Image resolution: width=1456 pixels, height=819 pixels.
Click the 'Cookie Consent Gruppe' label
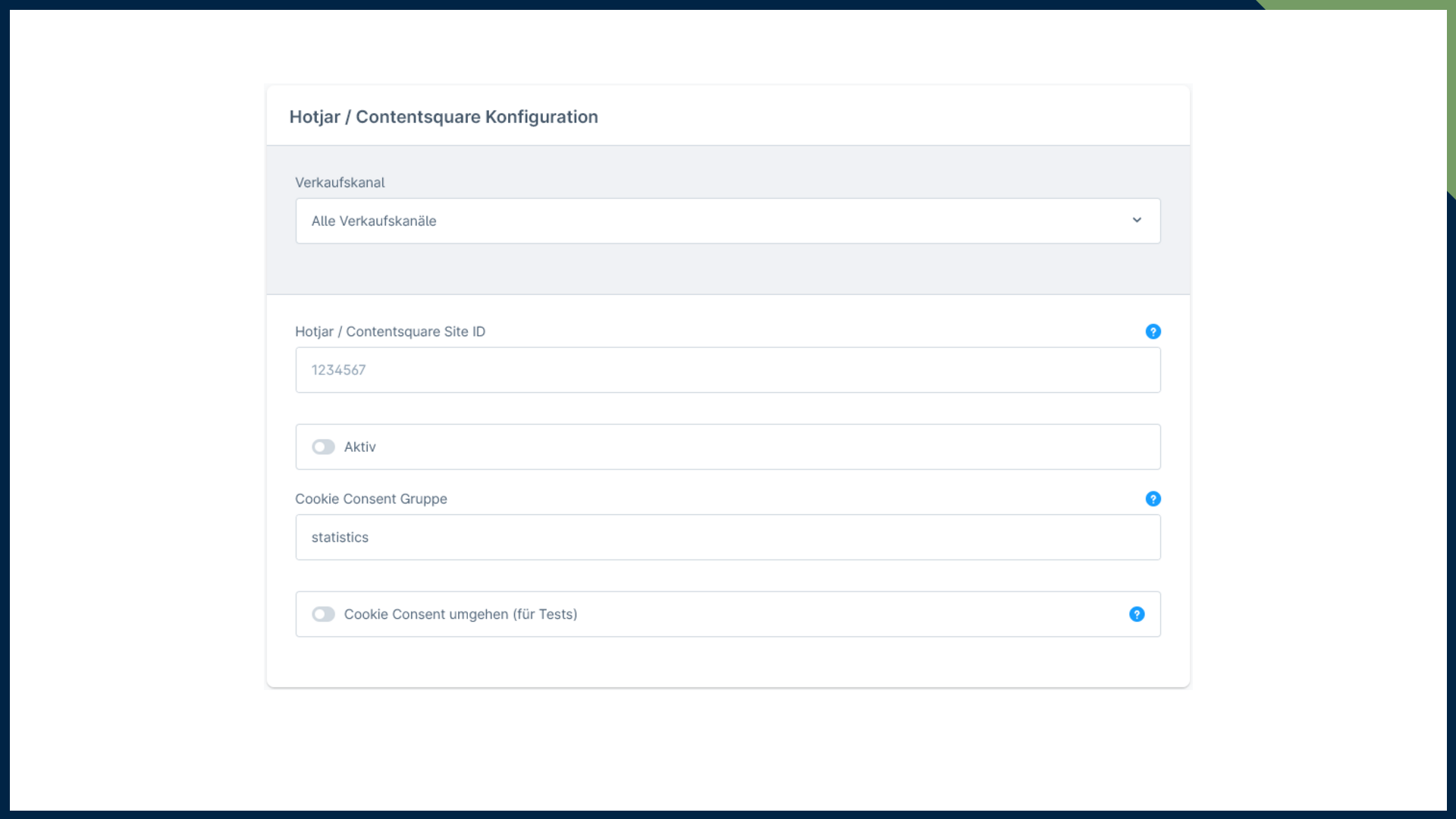tap(371, 499)
